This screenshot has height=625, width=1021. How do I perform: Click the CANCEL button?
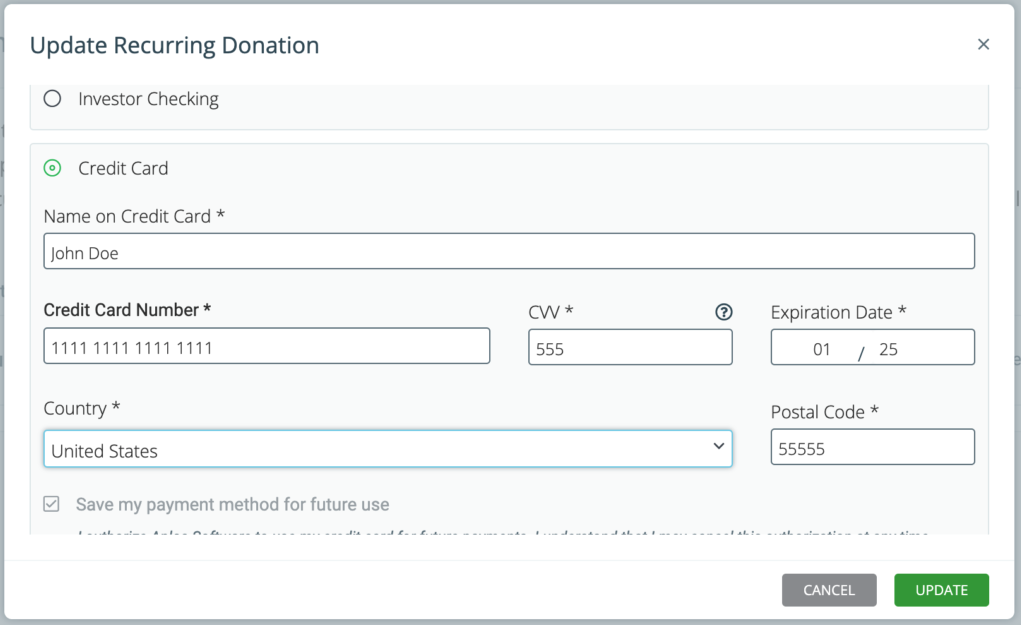tap(828, 590)
